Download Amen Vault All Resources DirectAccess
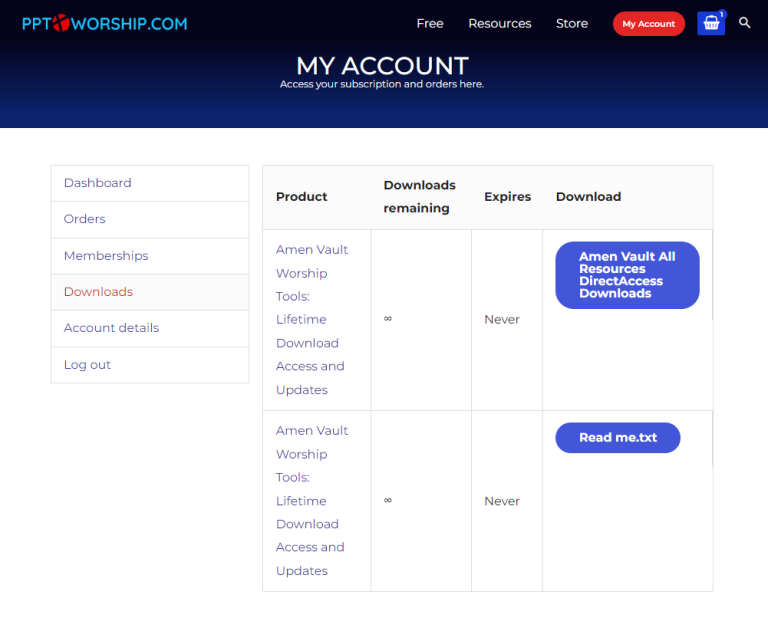 tap(627, 275)
